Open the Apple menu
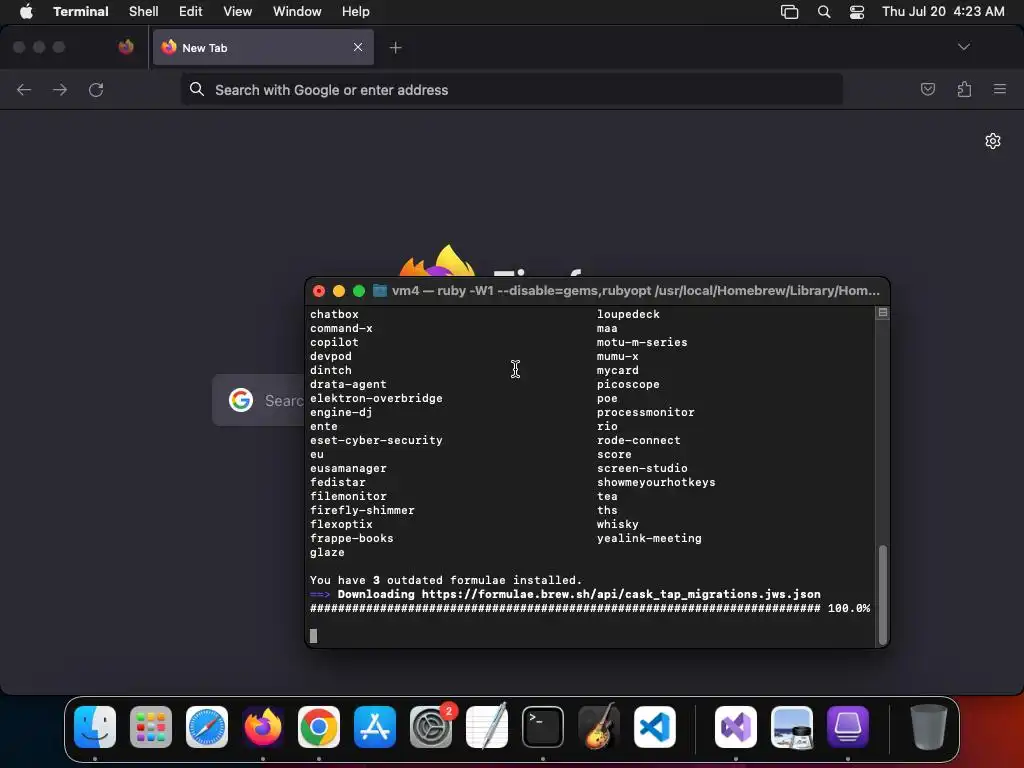Viewport: 1024px width, 768px height. 27,12
